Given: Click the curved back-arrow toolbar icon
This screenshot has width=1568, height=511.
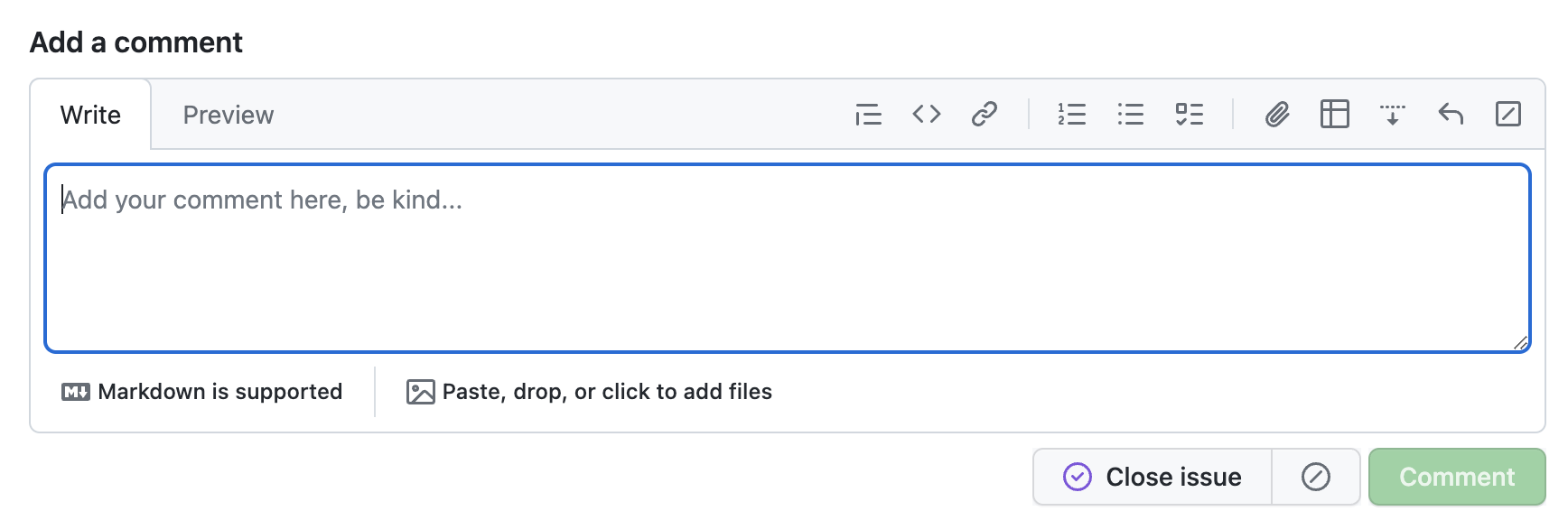Looking at the screenshot, I should (x=1451, y=115).
